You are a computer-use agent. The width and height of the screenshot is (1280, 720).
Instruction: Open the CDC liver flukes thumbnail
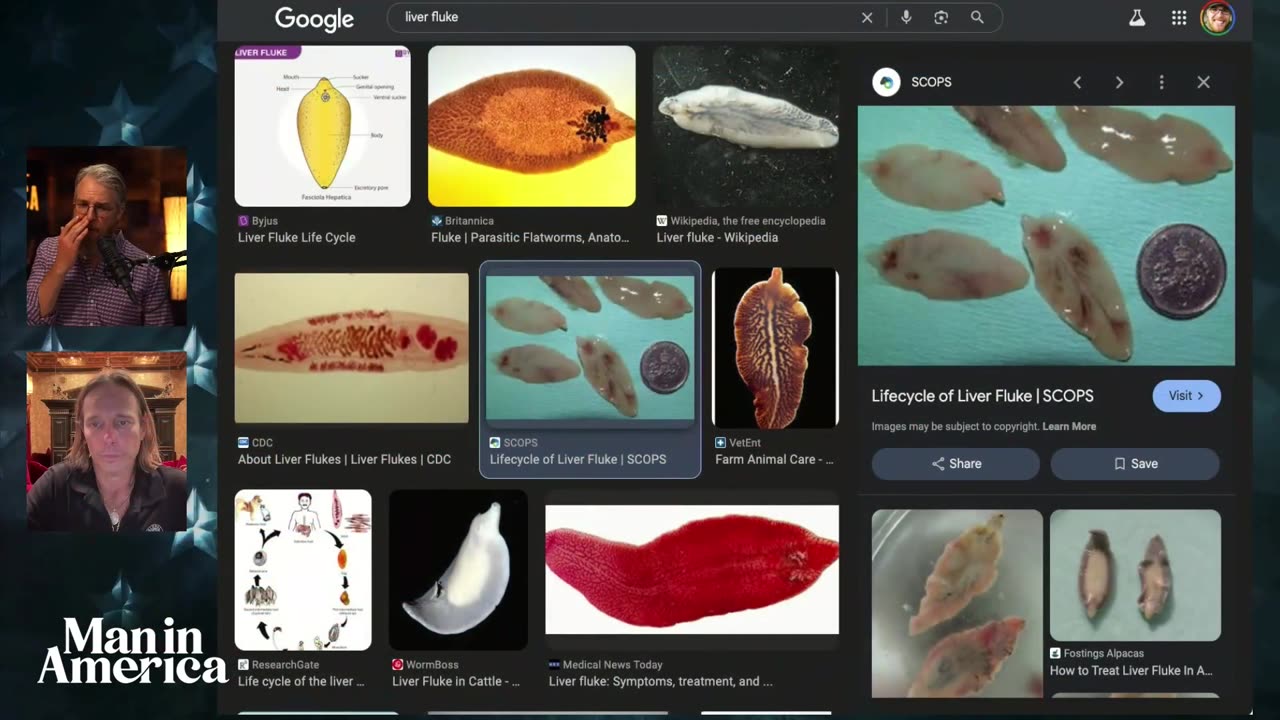click(351, 348)
